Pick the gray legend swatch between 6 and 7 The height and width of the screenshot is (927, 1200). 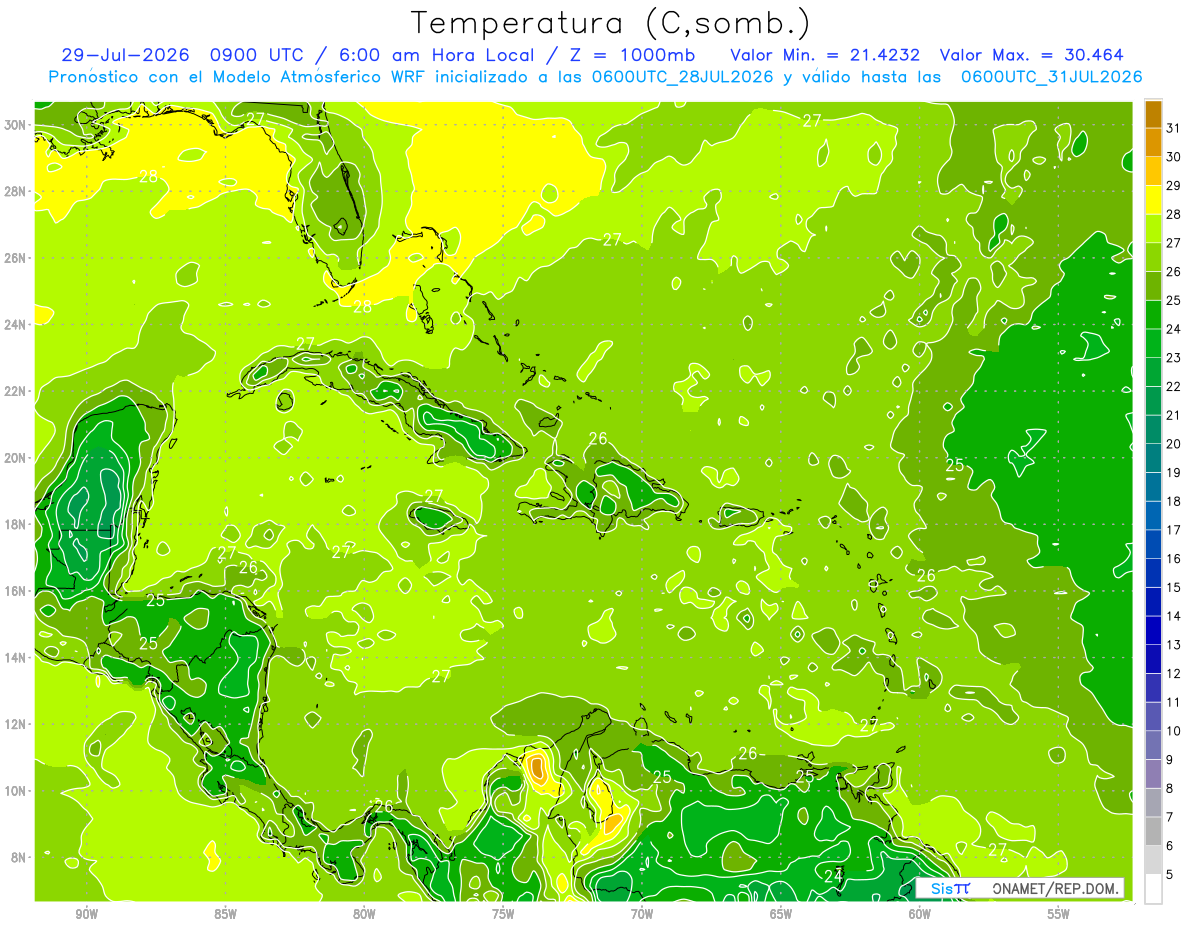[x=1153, y=831]
